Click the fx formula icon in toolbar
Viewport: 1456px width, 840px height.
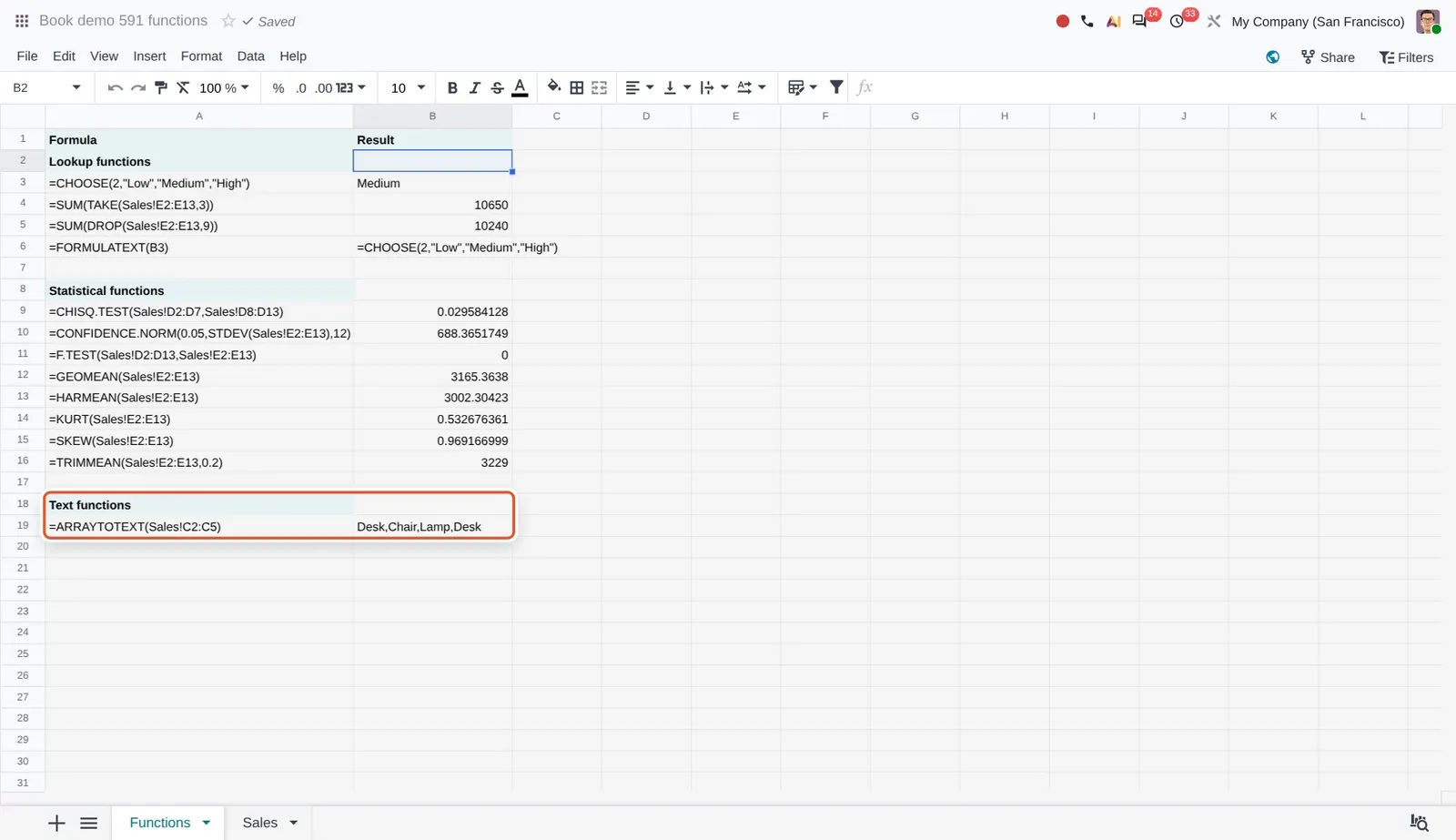point(864,87)
